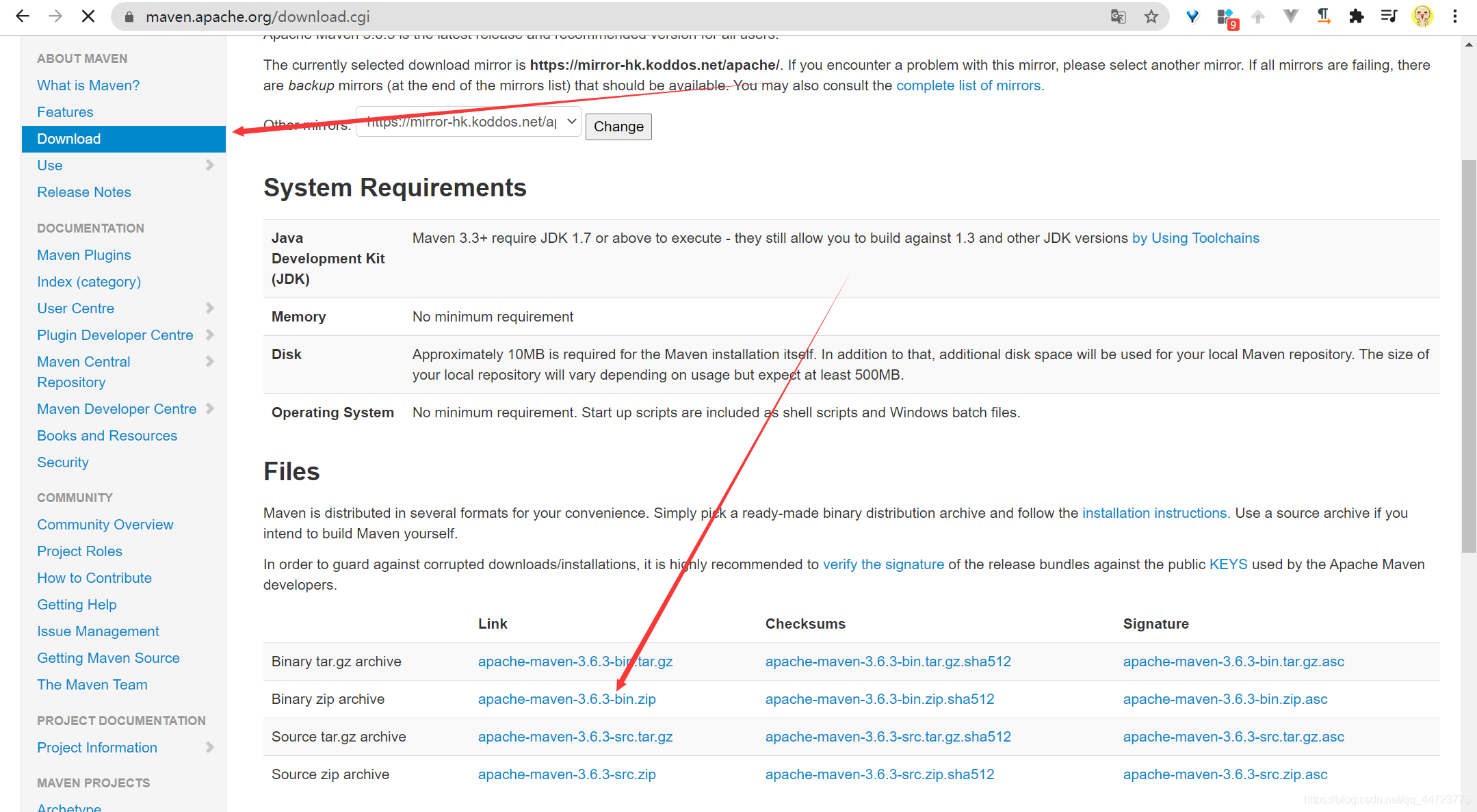Open the Extensions puzzle icon
This screenshot has height=812, width=1477.
point(1356,16)
